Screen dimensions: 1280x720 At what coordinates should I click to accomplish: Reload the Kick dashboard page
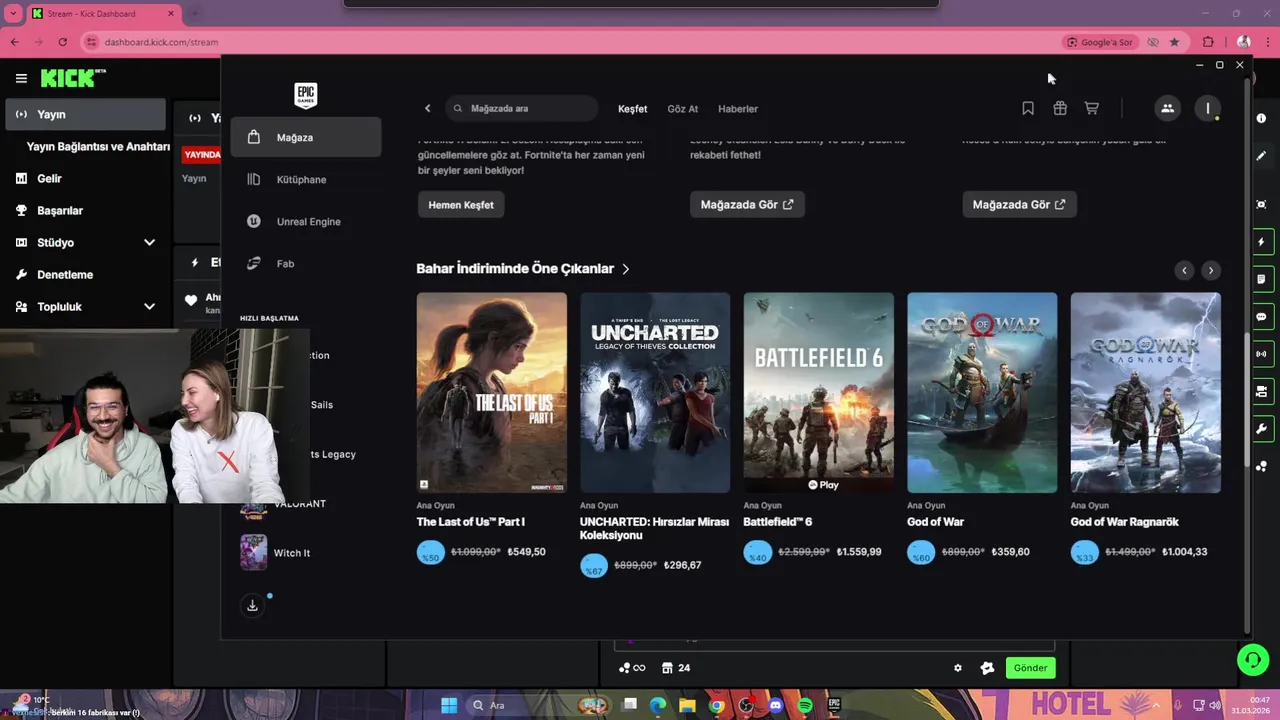tap(62, 42)
